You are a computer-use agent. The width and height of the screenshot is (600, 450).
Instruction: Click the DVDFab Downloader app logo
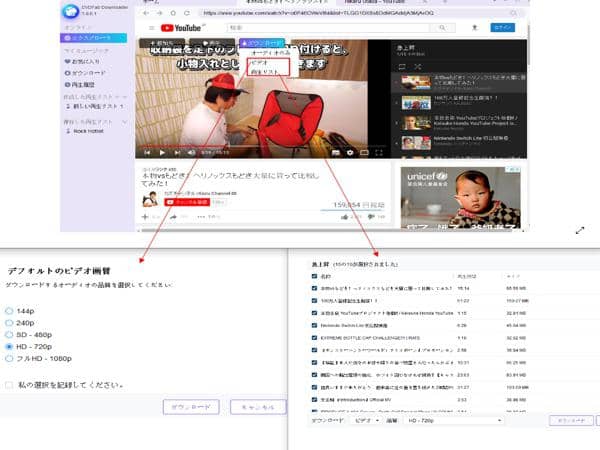70,13
